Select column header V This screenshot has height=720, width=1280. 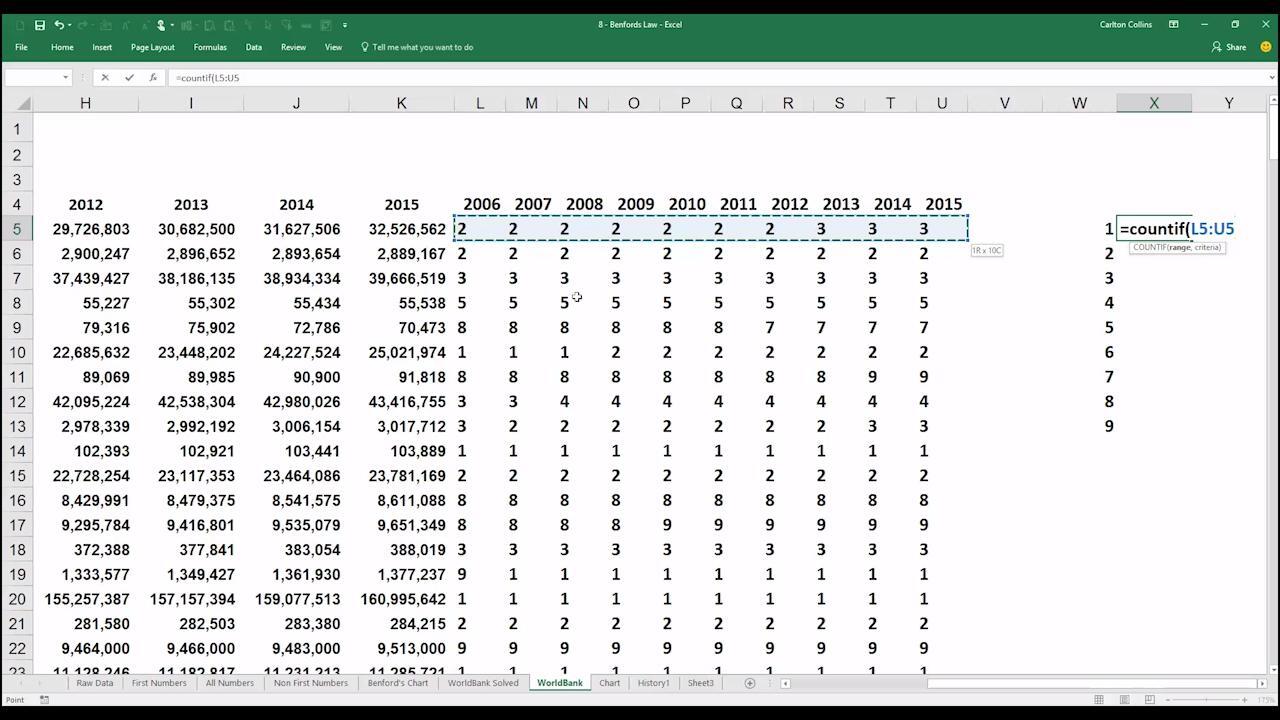(1004, 103)
